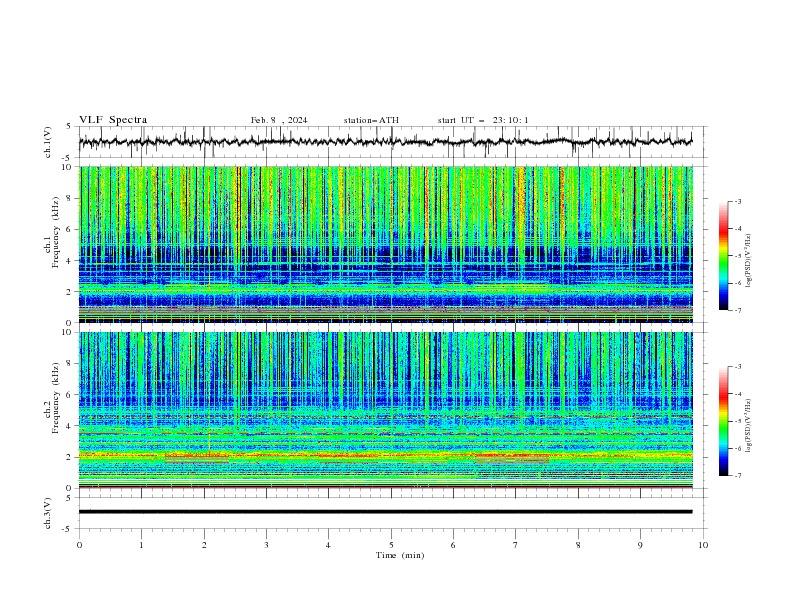Click the upper log(PSD)(V²/Hz) colorbar label
The width and height of the screenshot is (792, 612).
pyautogui.click(x=748, y=261)
